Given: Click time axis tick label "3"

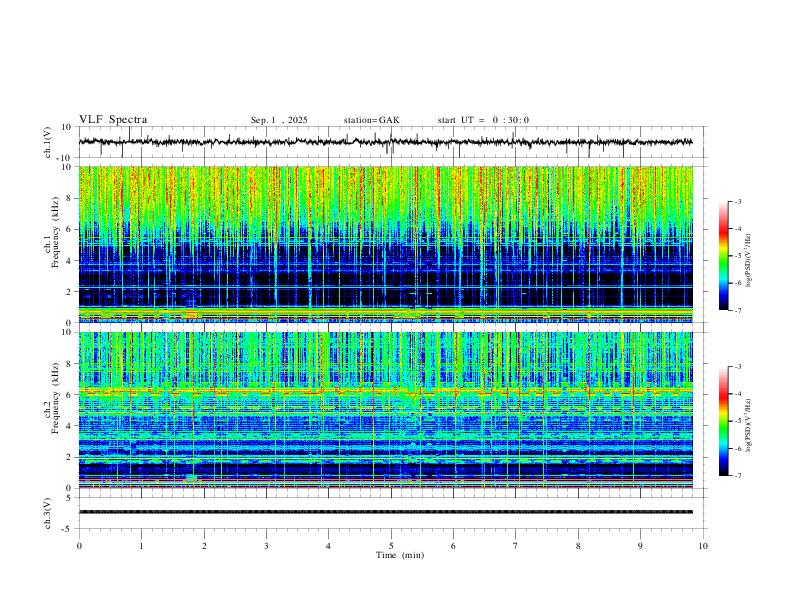Looking at the screenshot, I should [x=266, y=546].
